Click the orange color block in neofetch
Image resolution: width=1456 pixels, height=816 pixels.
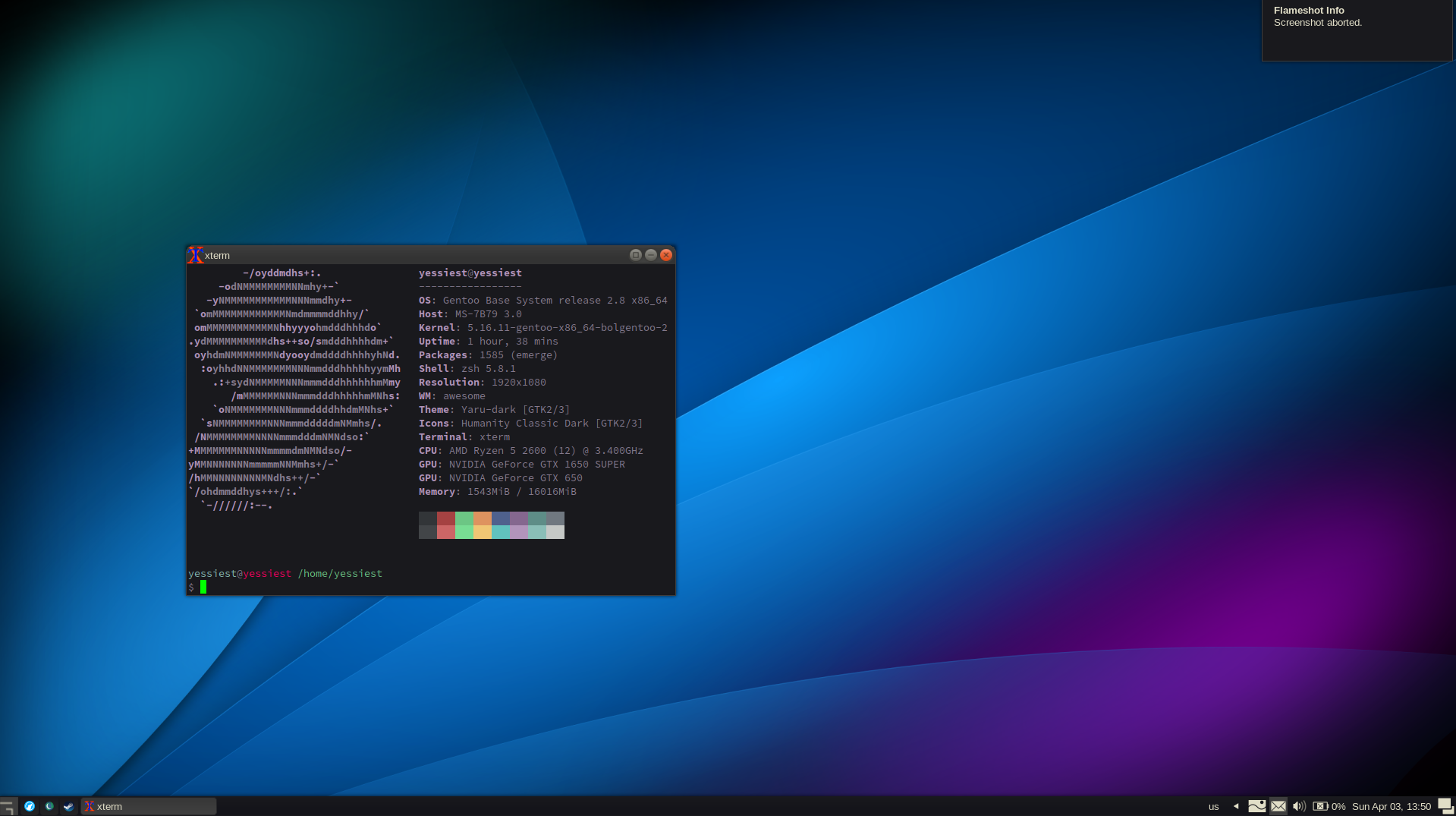tap(483, 518)
